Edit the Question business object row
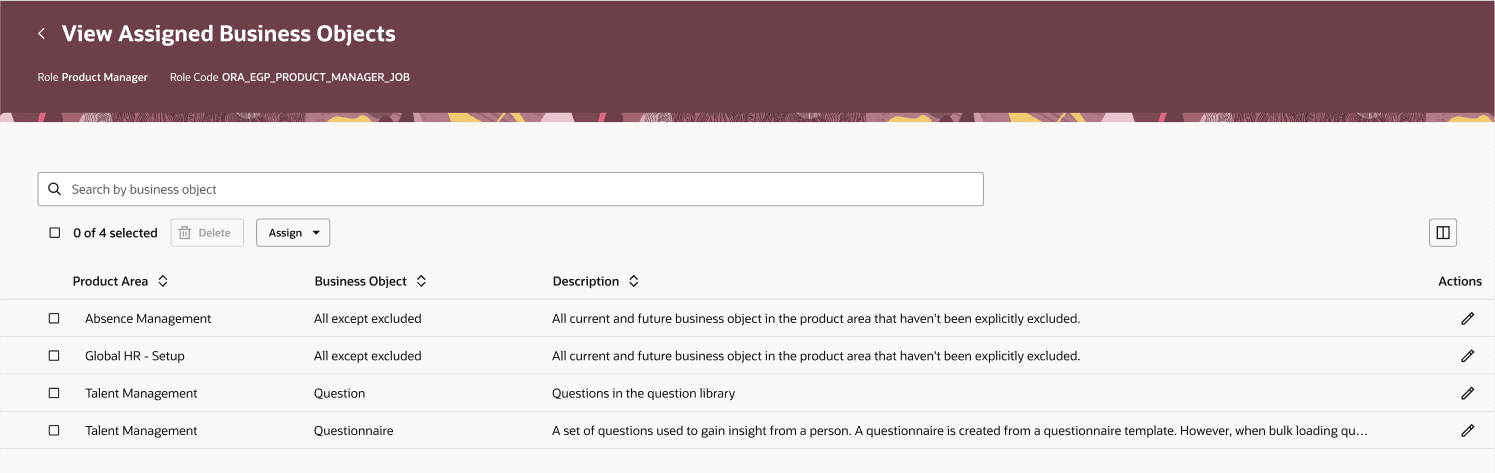 (x=1467, y=393)
